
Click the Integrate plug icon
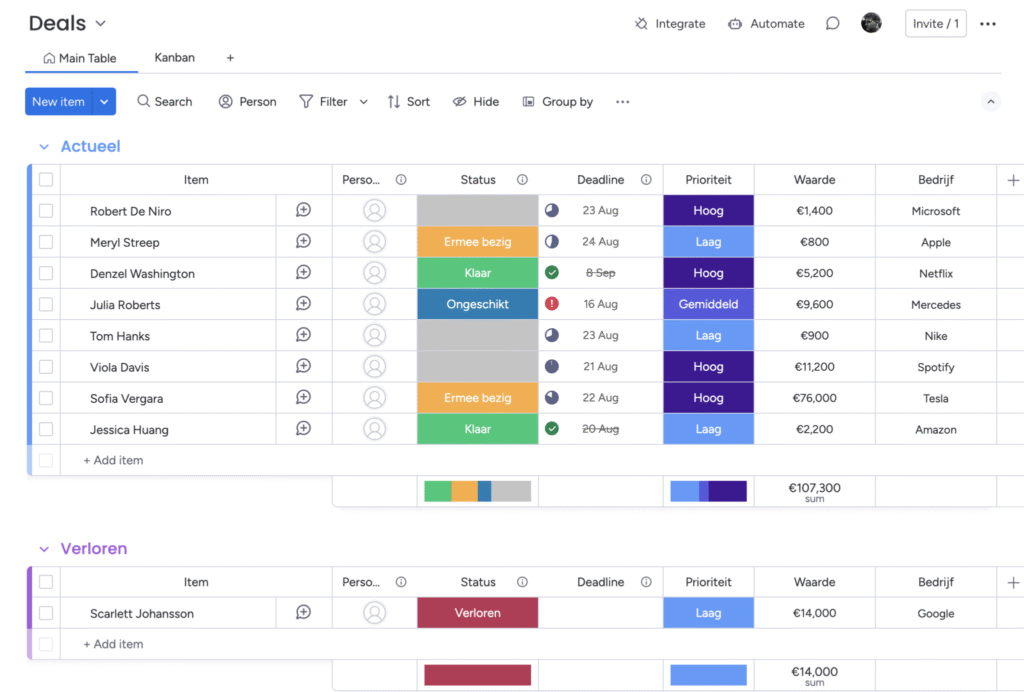point(641,24)
